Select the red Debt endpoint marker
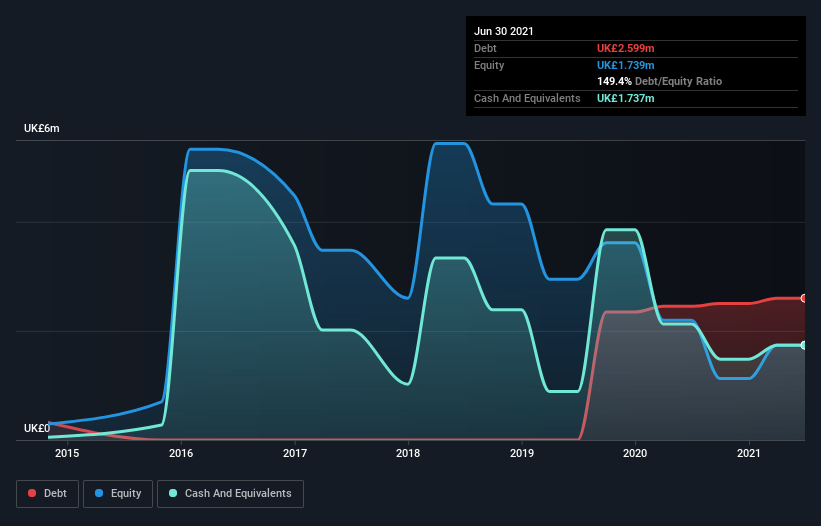The height and width of the screenshot is (526, 821). tap(804, 298)
